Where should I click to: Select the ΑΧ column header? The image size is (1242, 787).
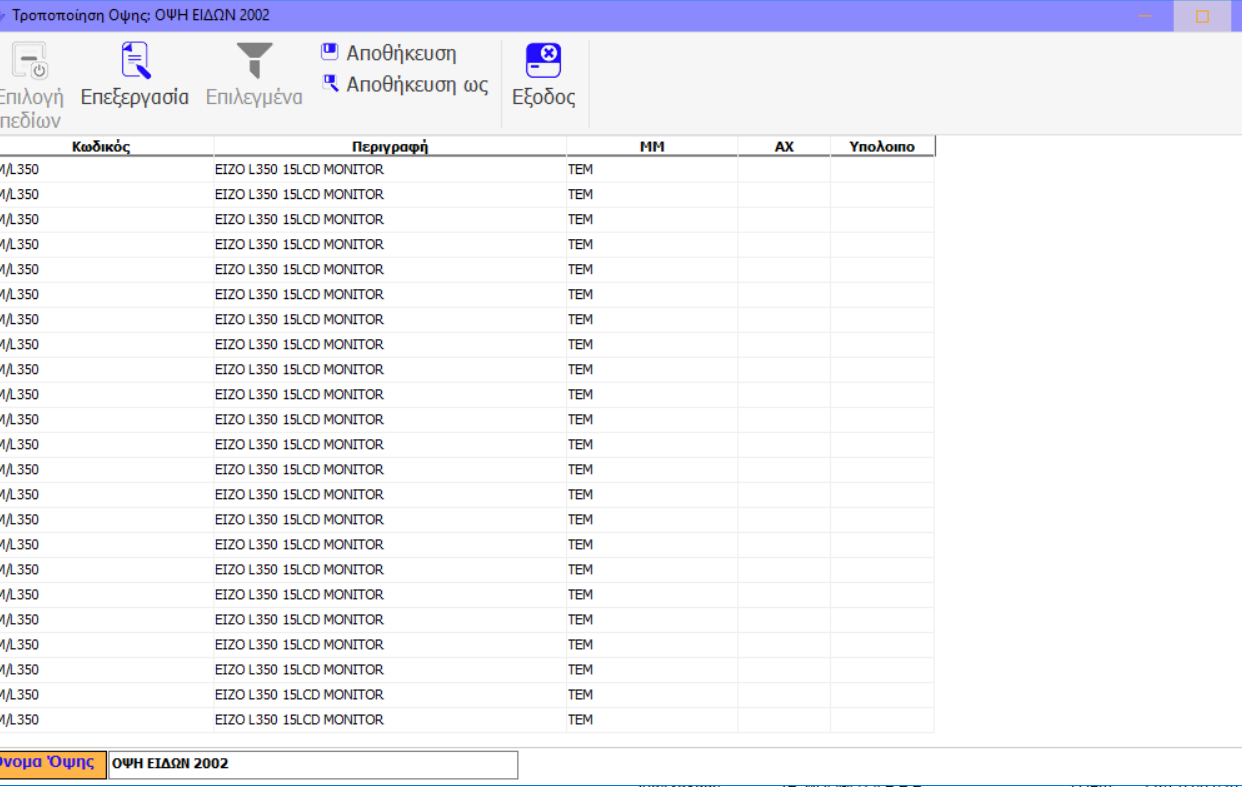[x=784, y=147]
